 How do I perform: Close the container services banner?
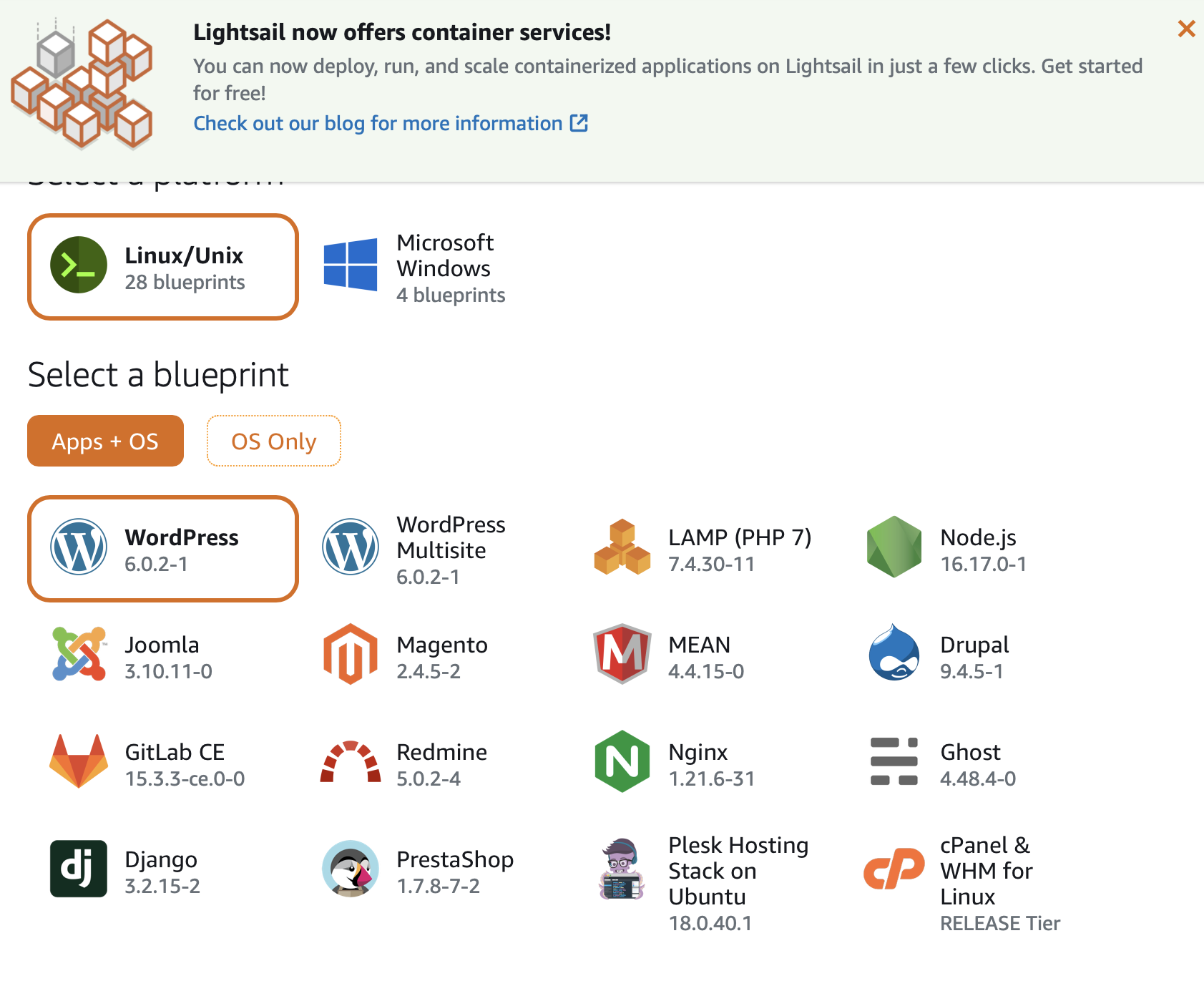[1186, 29]
